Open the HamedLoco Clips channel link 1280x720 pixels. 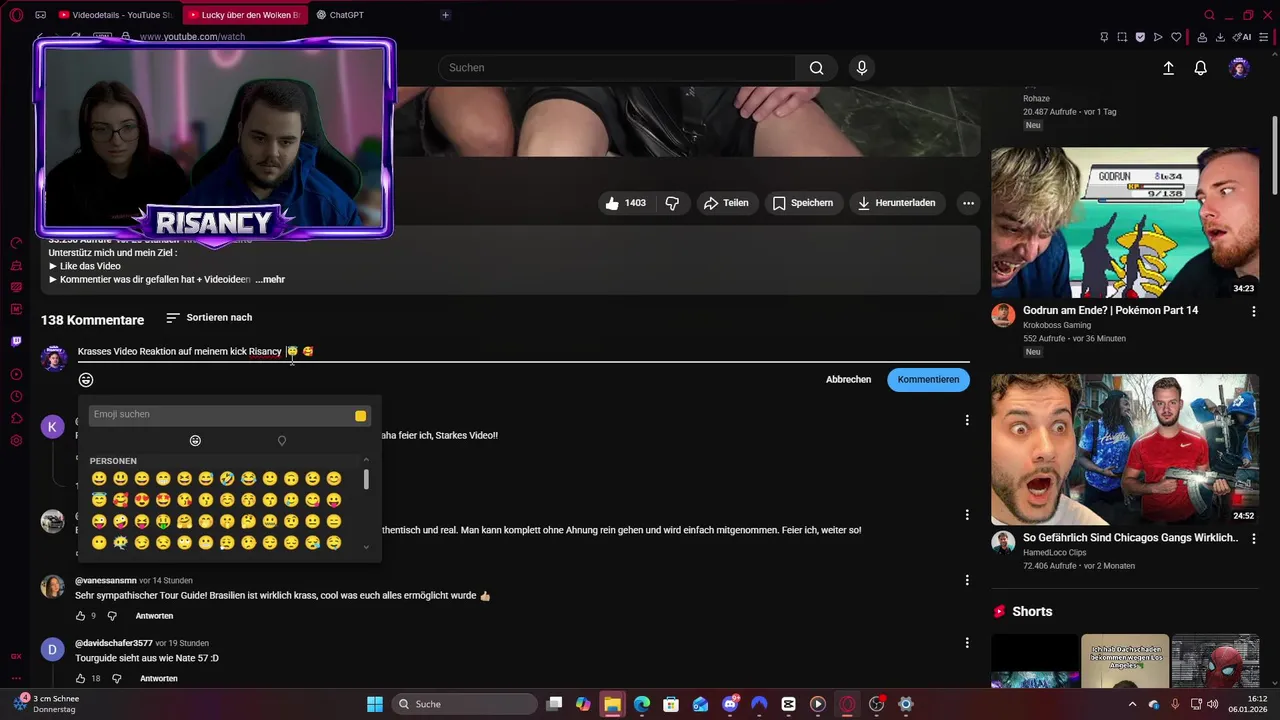coord(1054,553)
